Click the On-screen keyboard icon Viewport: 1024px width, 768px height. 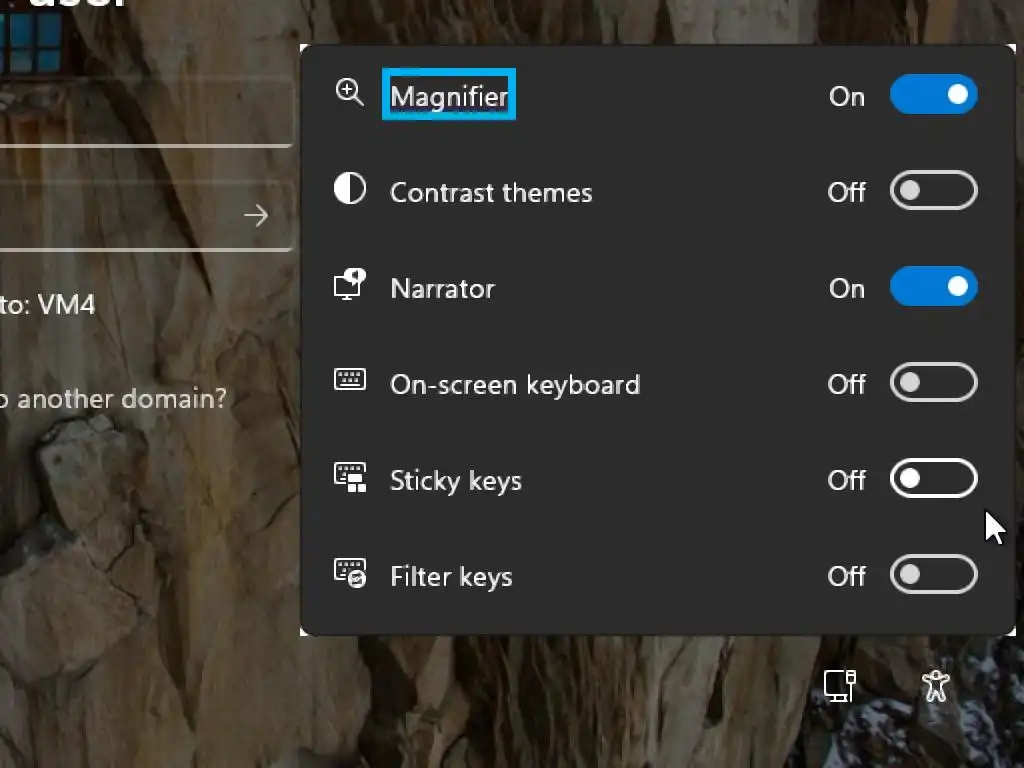349,380
